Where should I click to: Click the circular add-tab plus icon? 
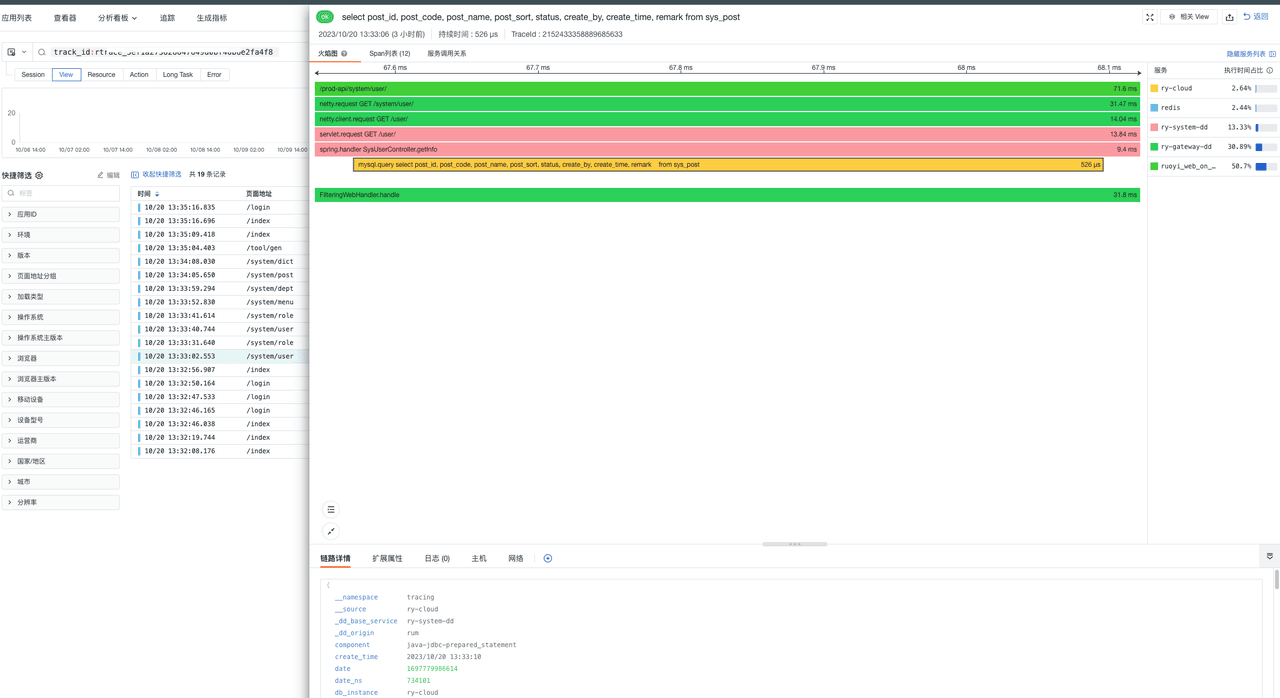coord(548,559)
